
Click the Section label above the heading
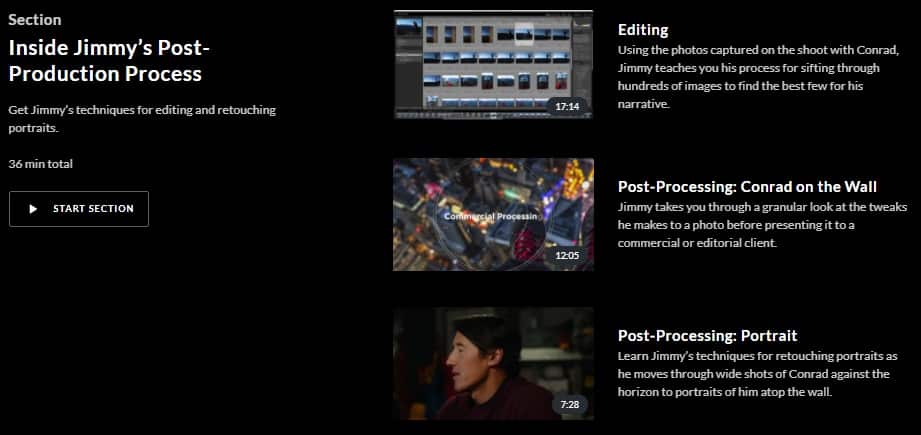35,20
